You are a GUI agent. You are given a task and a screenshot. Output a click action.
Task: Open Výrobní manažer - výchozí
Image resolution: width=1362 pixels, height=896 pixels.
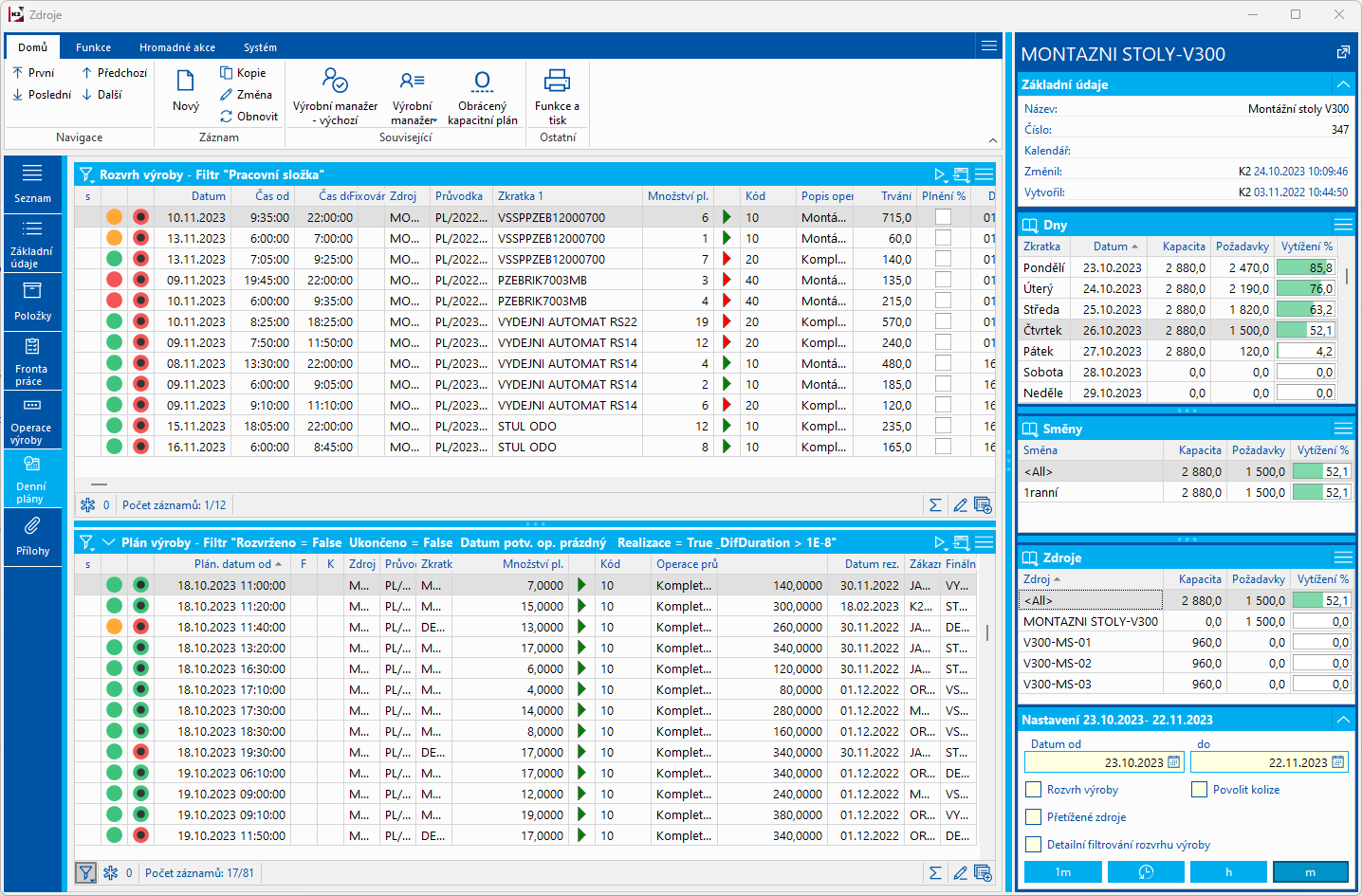335,81
